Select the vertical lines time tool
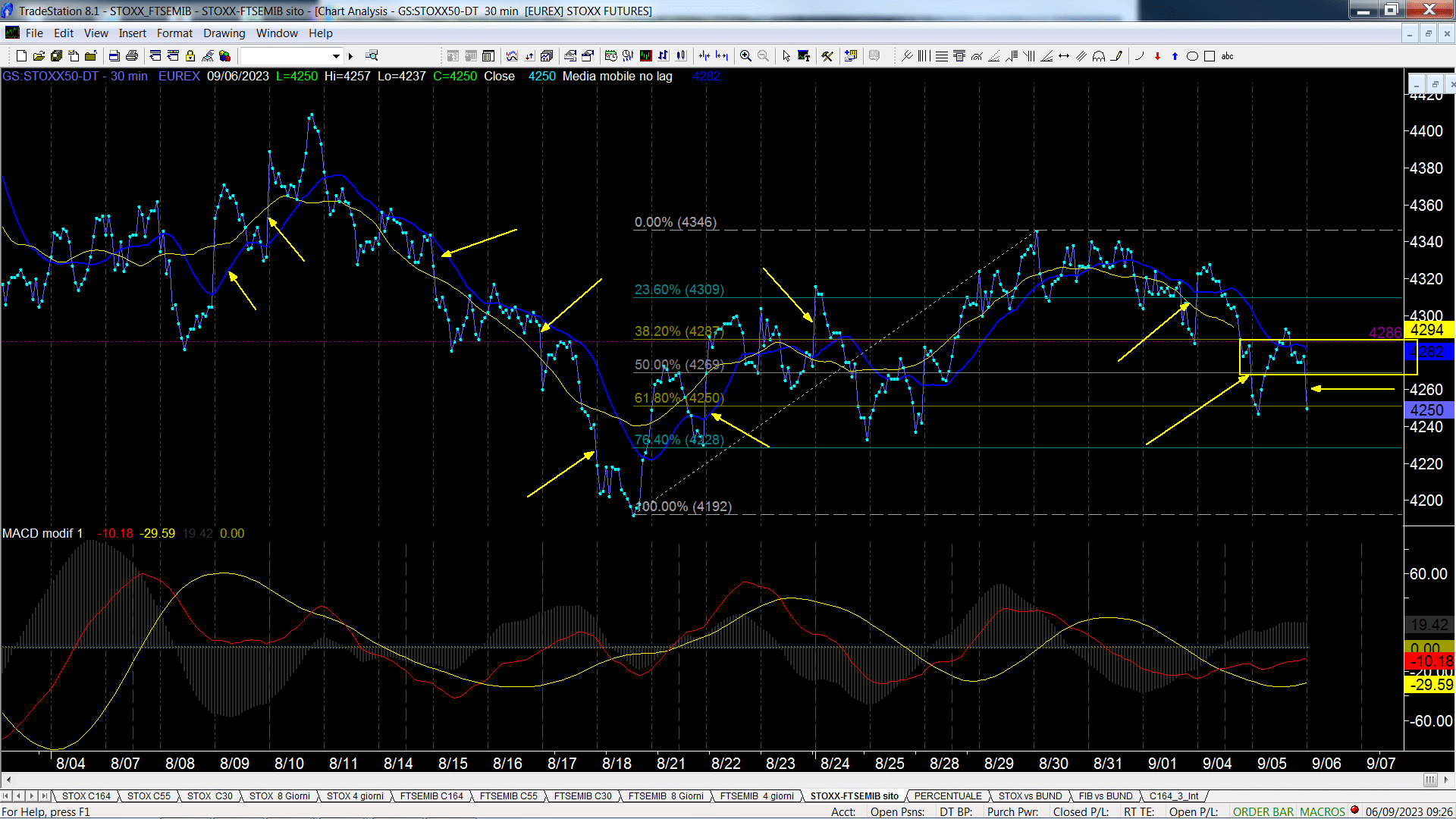Image resolution: width=1456 pixels, height=819 pixels. coord(924,56)
